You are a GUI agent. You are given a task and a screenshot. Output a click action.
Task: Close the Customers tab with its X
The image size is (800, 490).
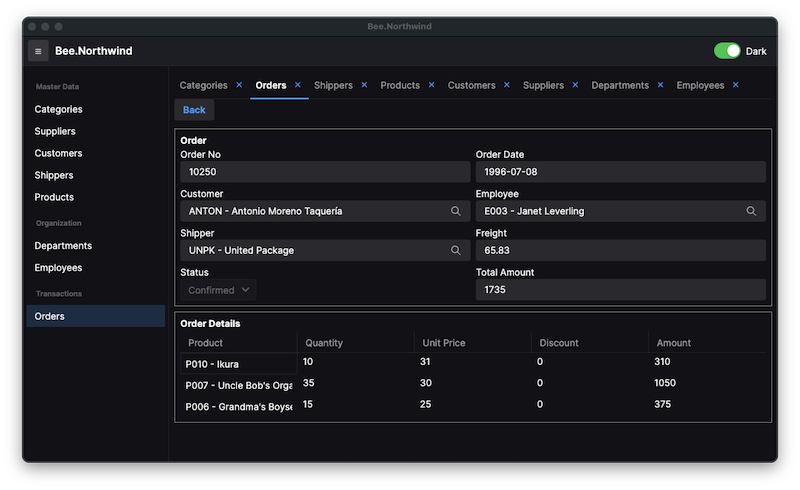[507, 85]
